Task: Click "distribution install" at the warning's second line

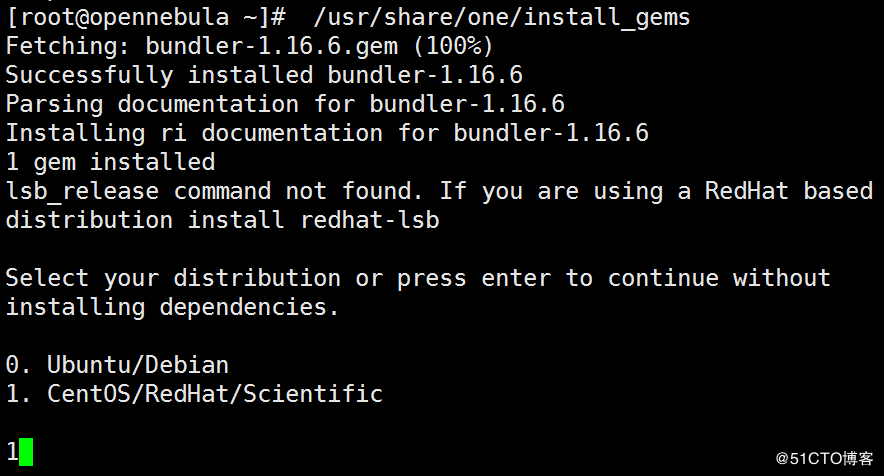Action: 145,220
